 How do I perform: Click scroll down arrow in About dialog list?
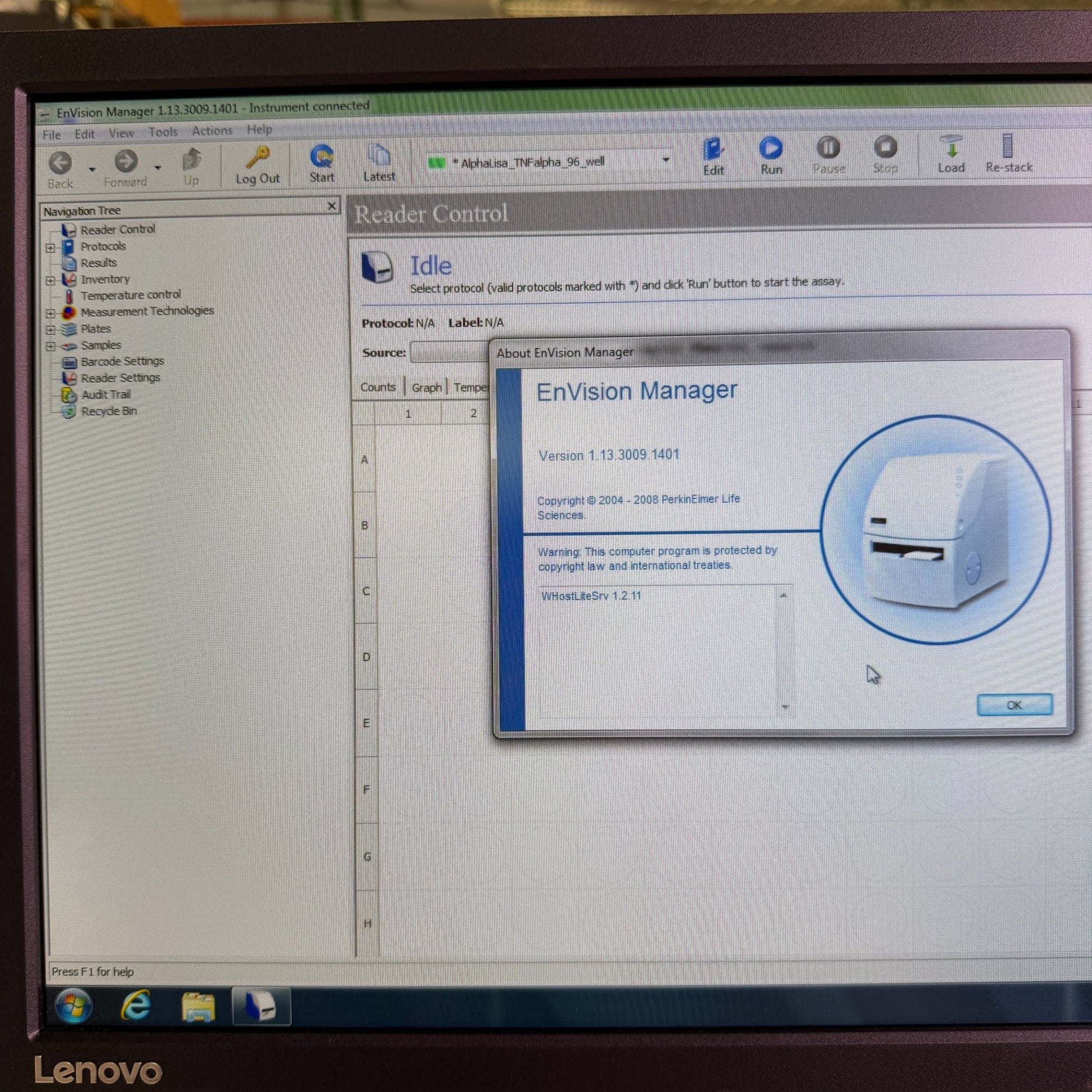click(x=784, y=707)
